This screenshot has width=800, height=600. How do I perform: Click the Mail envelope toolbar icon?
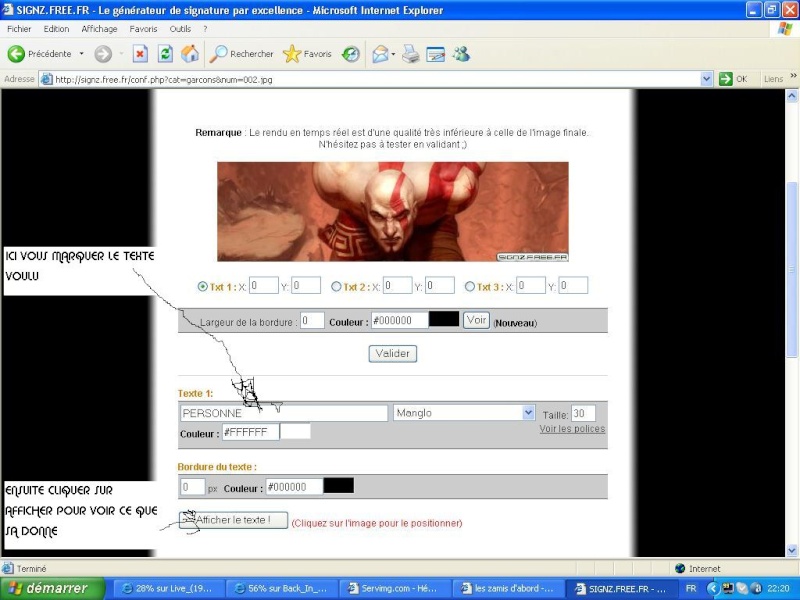380,54
